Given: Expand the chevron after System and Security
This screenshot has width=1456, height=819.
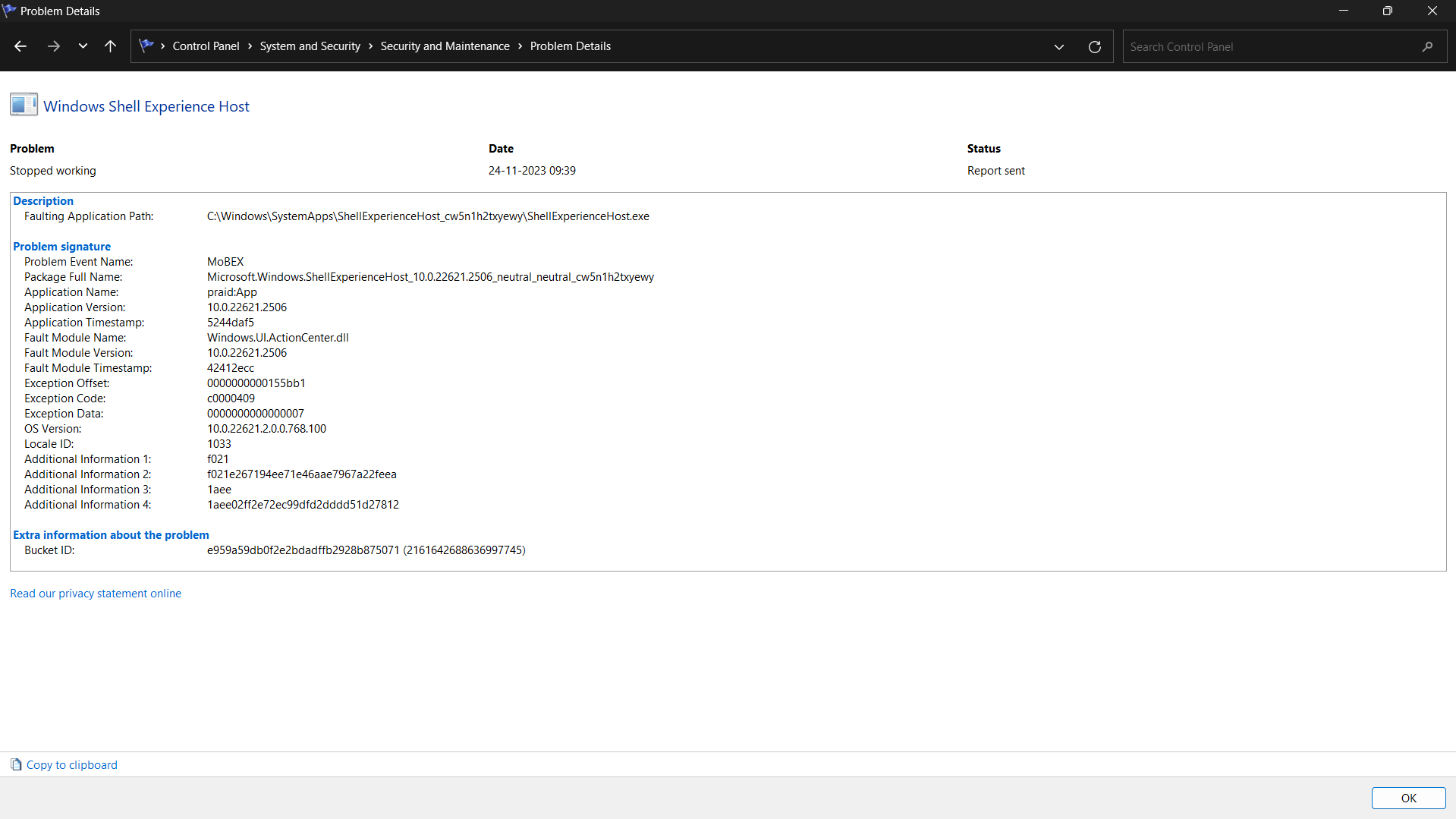Looking at the screenshot, I should pyautogui.click(x=370, y=46).
